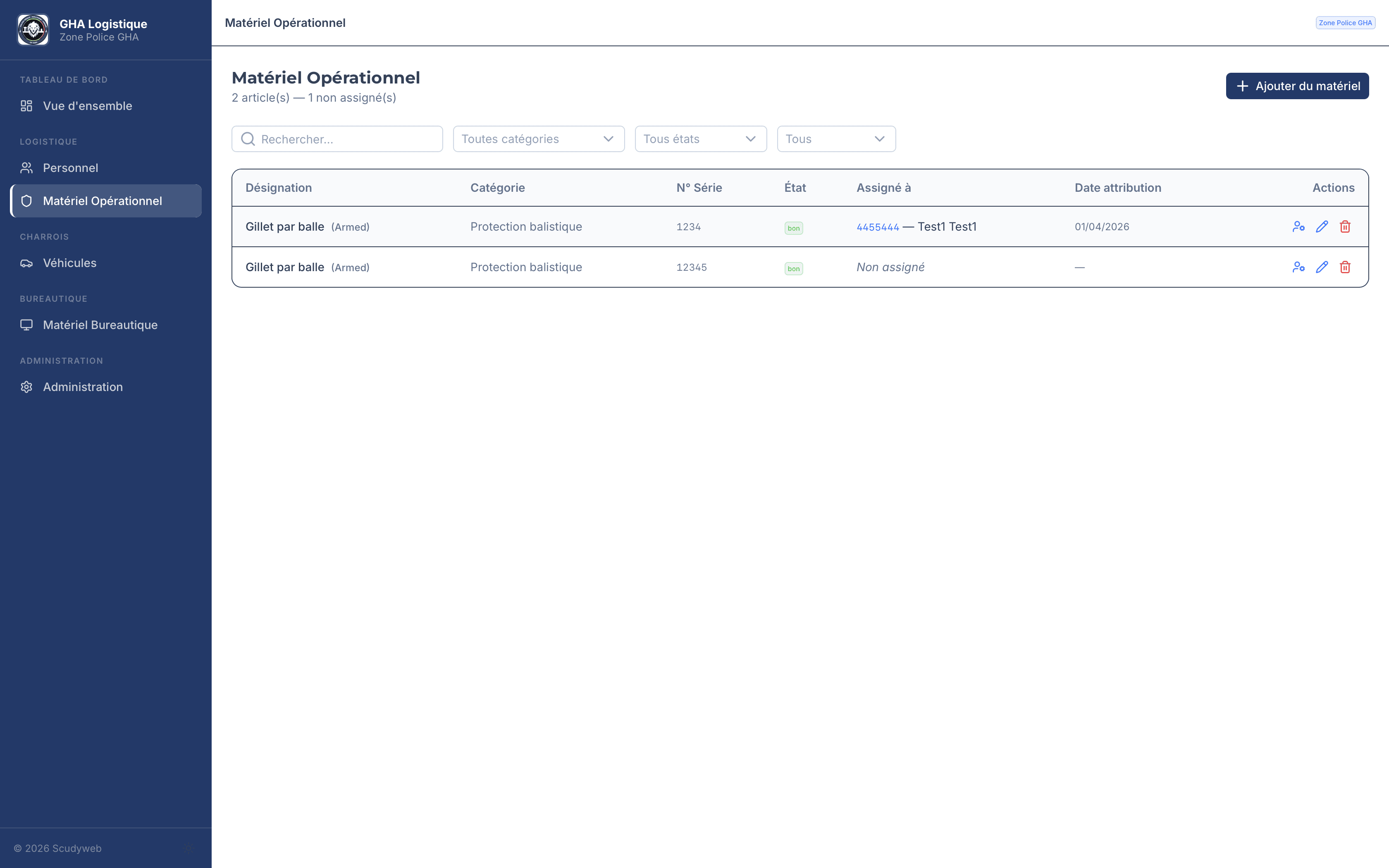Delete serial 1234 item with trash icon
This screenshot has height=868, width=1389.
click(x=1345, y=227)
